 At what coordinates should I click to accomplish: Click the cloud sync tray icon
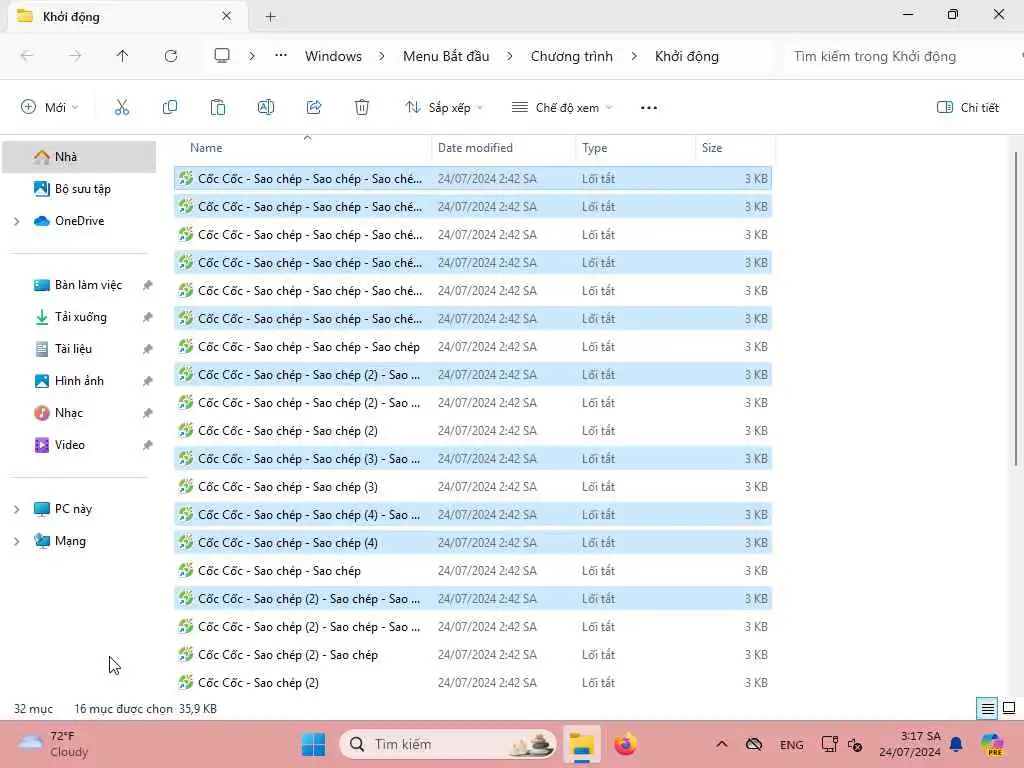tap(754, 744)
